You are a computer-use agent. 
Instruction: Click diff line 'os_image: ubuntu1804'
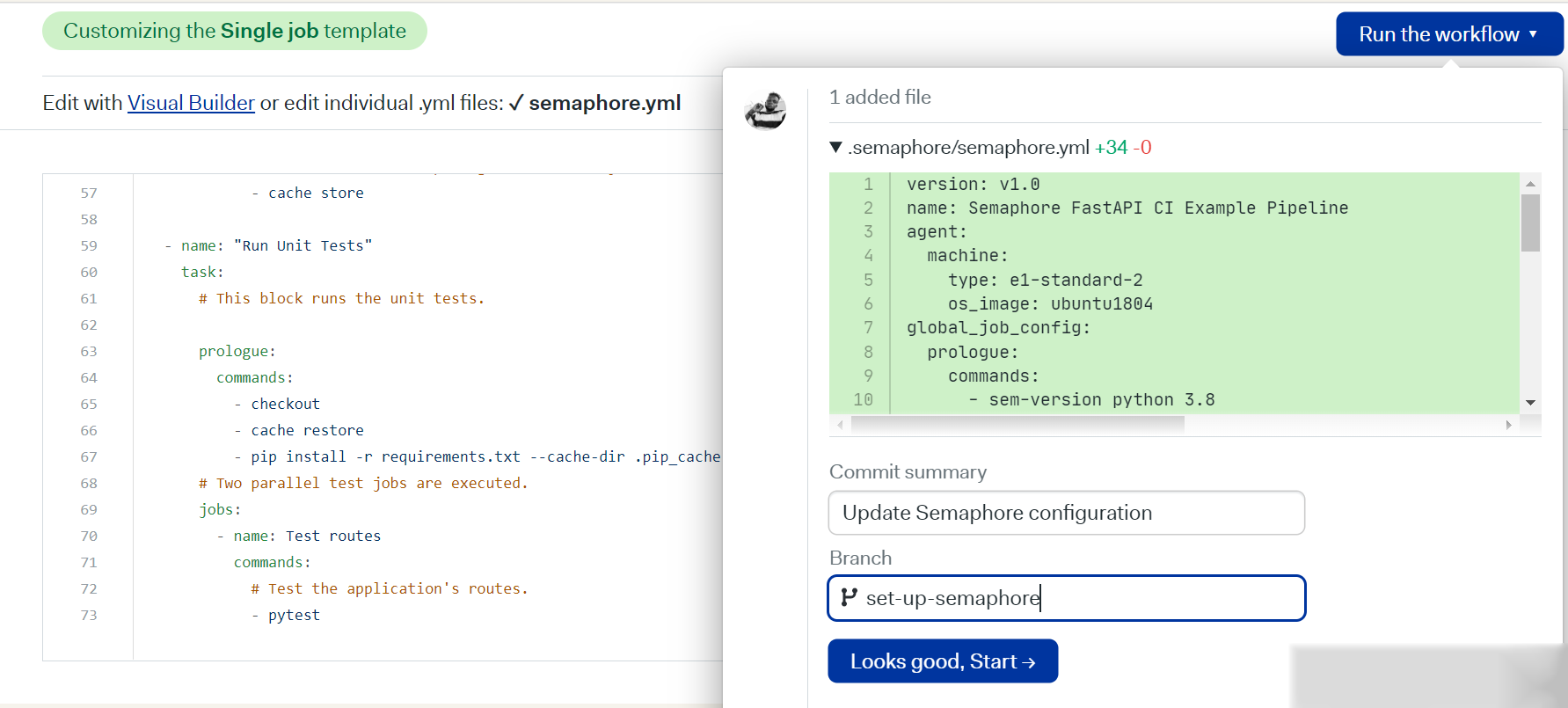click(1051, 304)
